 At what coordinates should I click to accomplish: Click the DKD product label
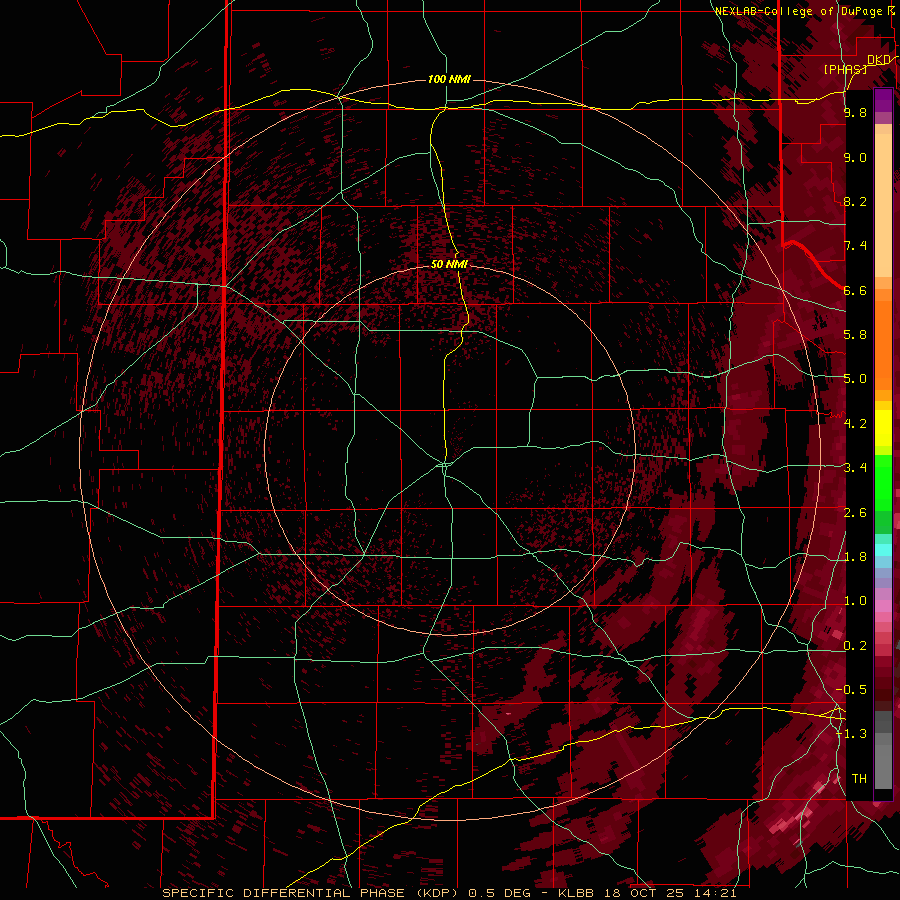(x=879, y=60)
